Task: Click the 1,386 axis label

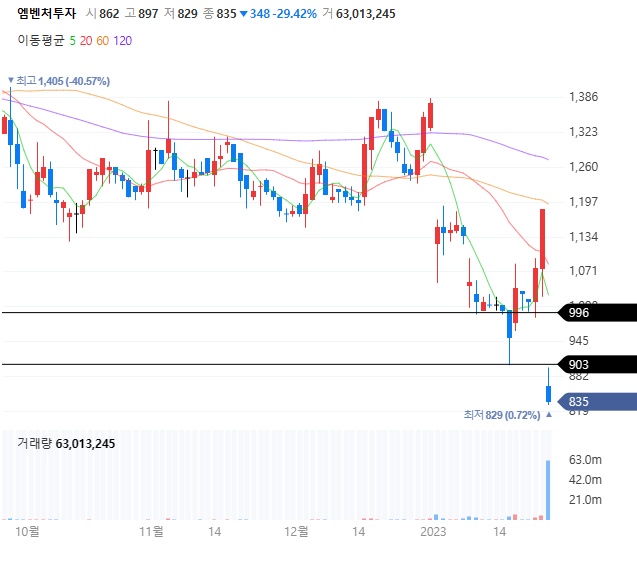Action: coord(583,97)
